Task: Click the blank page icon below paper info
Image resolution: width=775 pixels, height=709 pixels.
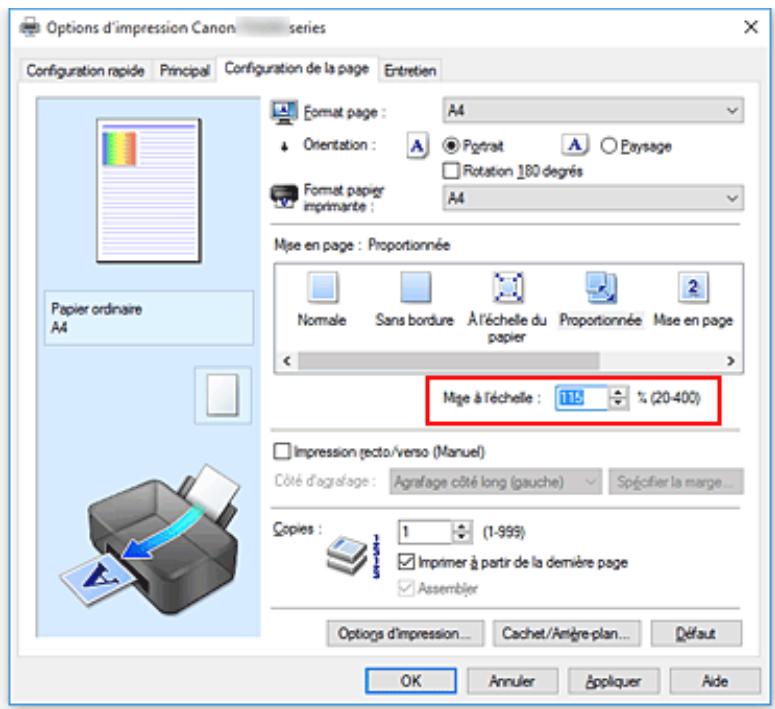Action: [223, 396]
